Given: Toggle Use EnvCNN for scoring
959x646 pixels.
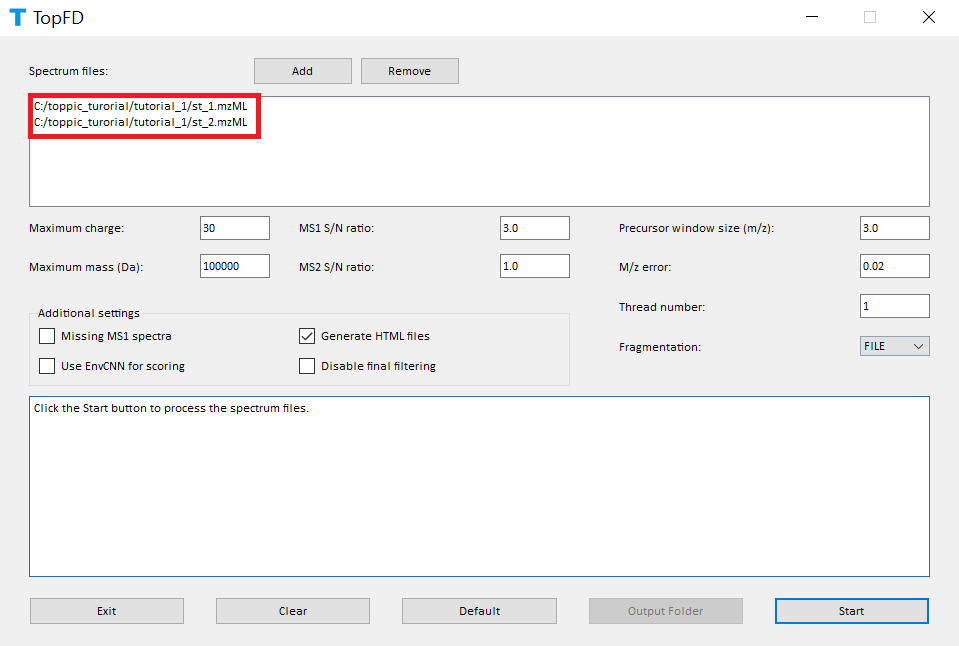Looking at the screenshot, I should point(47,366).
